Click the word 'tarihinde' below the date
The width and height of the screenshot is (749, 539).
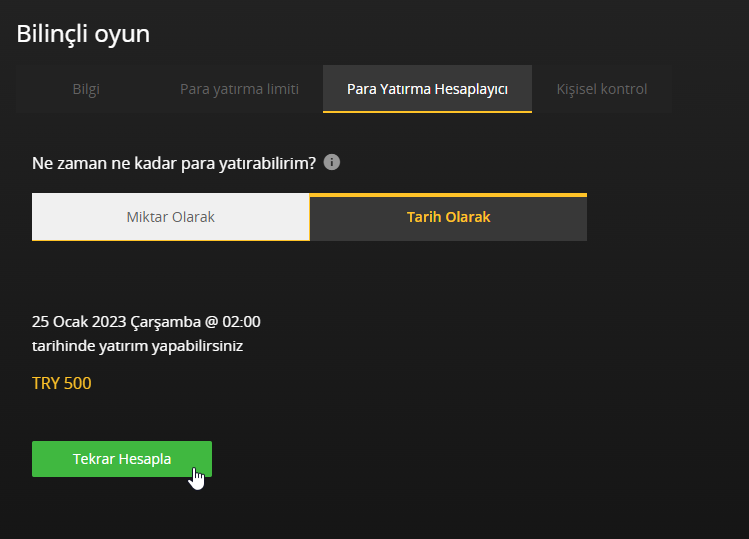(61, 346)
